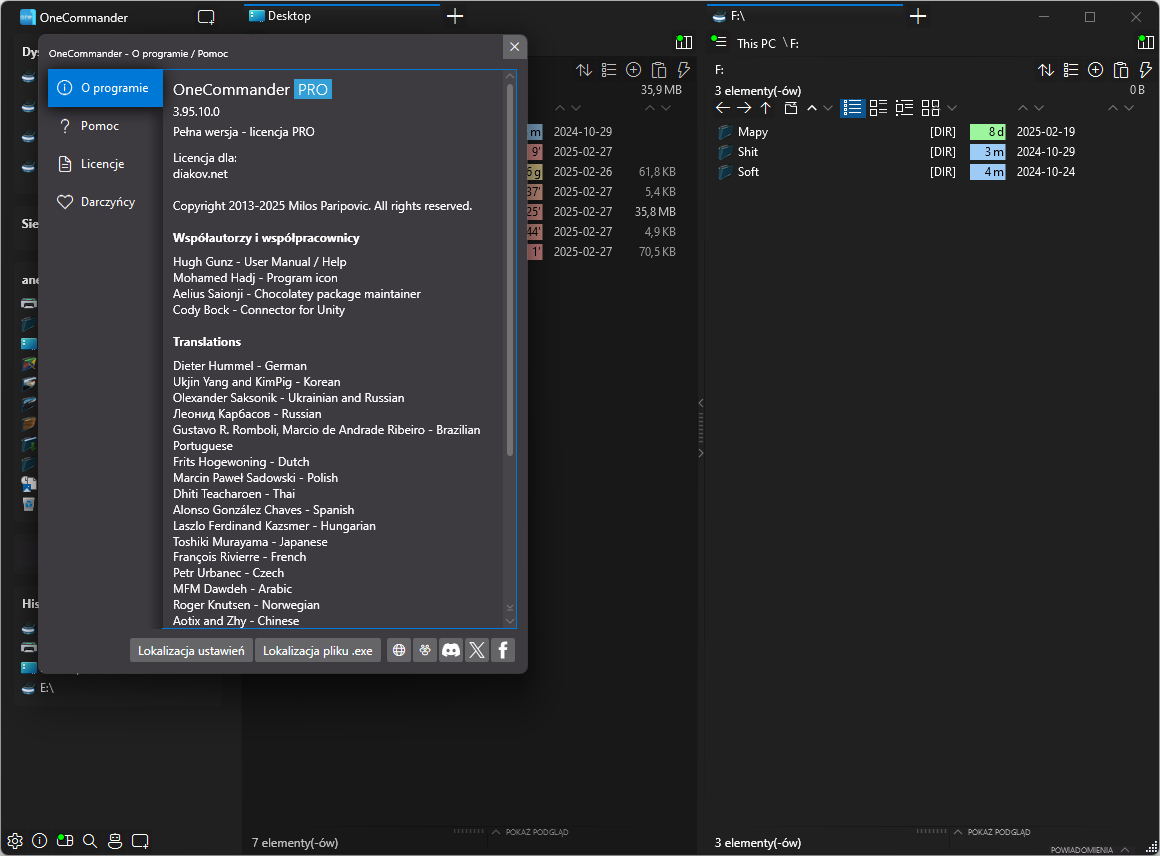The height and width of the screenshot is (856, 1160).
Task: Click the create new (plus circle) icon in F: pane
Action: click(x=1096, y=70)
